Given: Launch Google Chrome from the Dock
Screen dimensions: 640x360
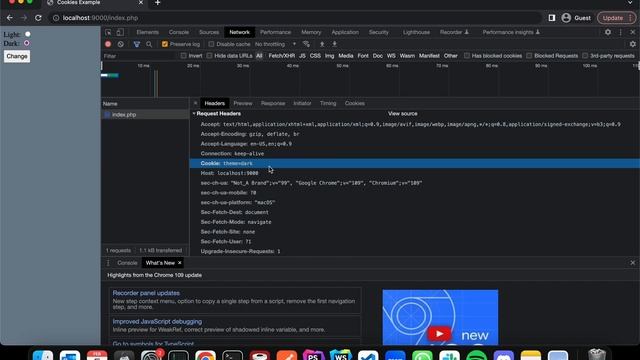Looking at the screenshot, I should (x=205, y=356).
